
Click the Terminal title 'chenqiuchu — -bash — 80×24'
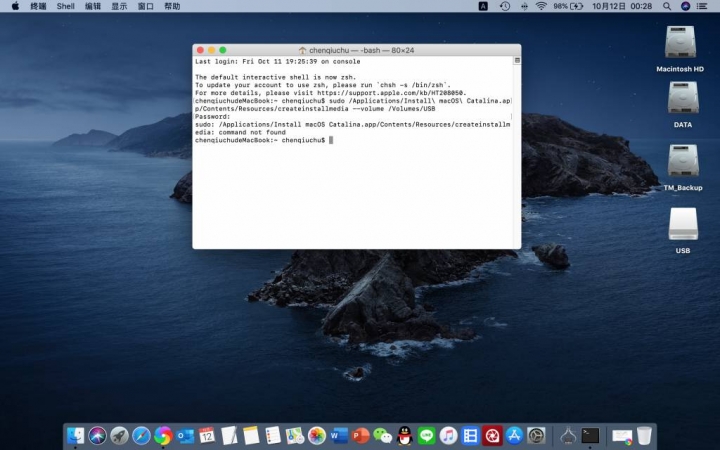coord(361,50)
